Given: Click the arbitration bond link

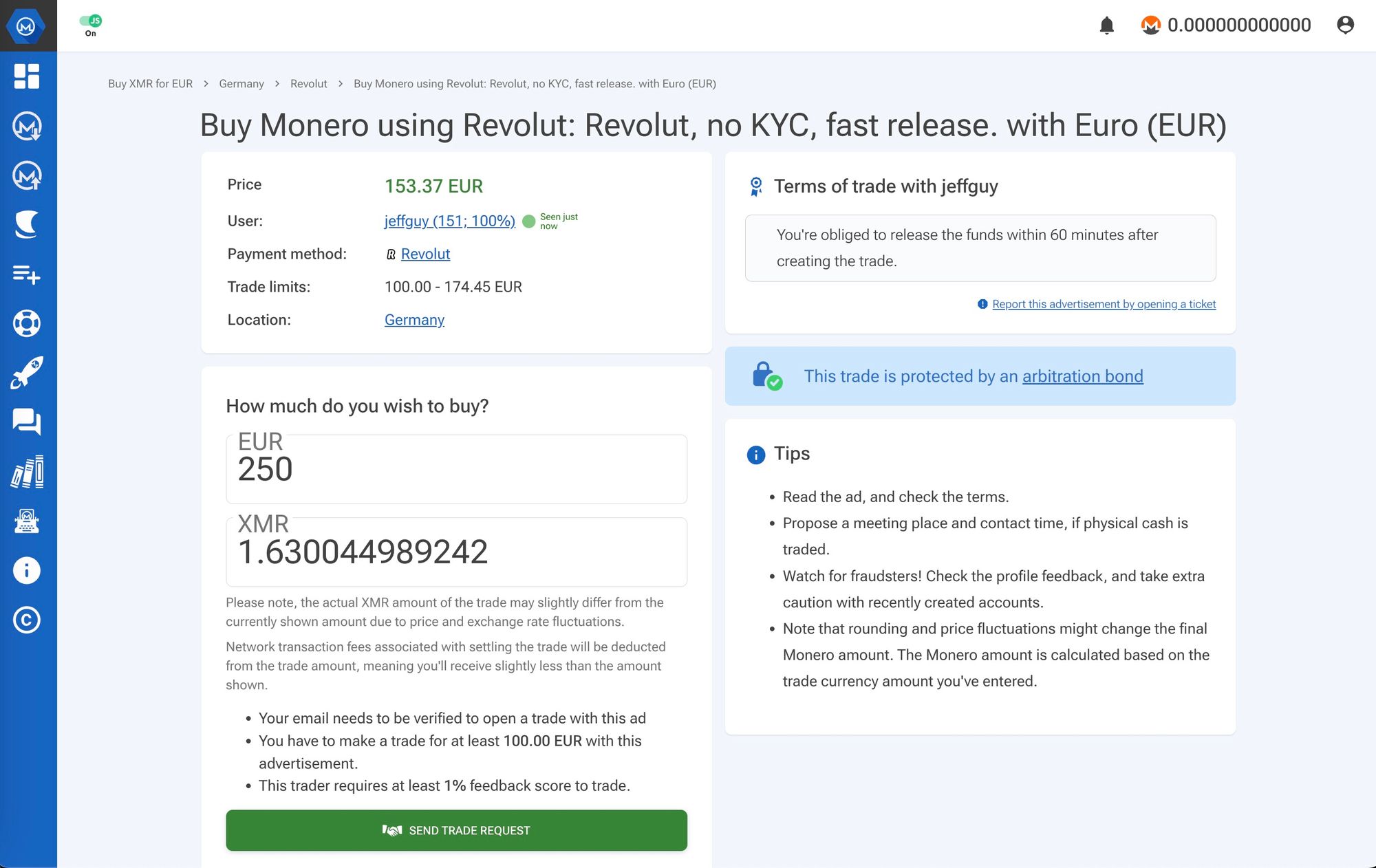Looking at the screenshot, I should [1083, 376].
